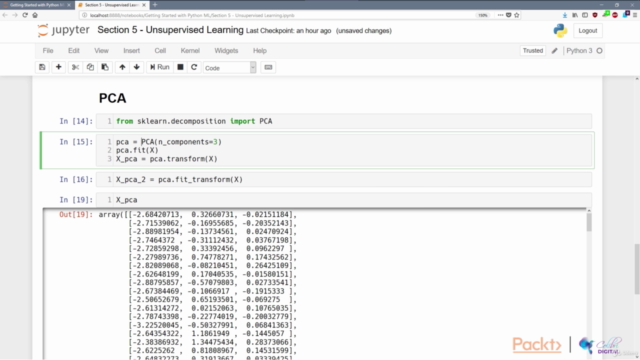Click the PCA markdown heading

click(113, 98)
